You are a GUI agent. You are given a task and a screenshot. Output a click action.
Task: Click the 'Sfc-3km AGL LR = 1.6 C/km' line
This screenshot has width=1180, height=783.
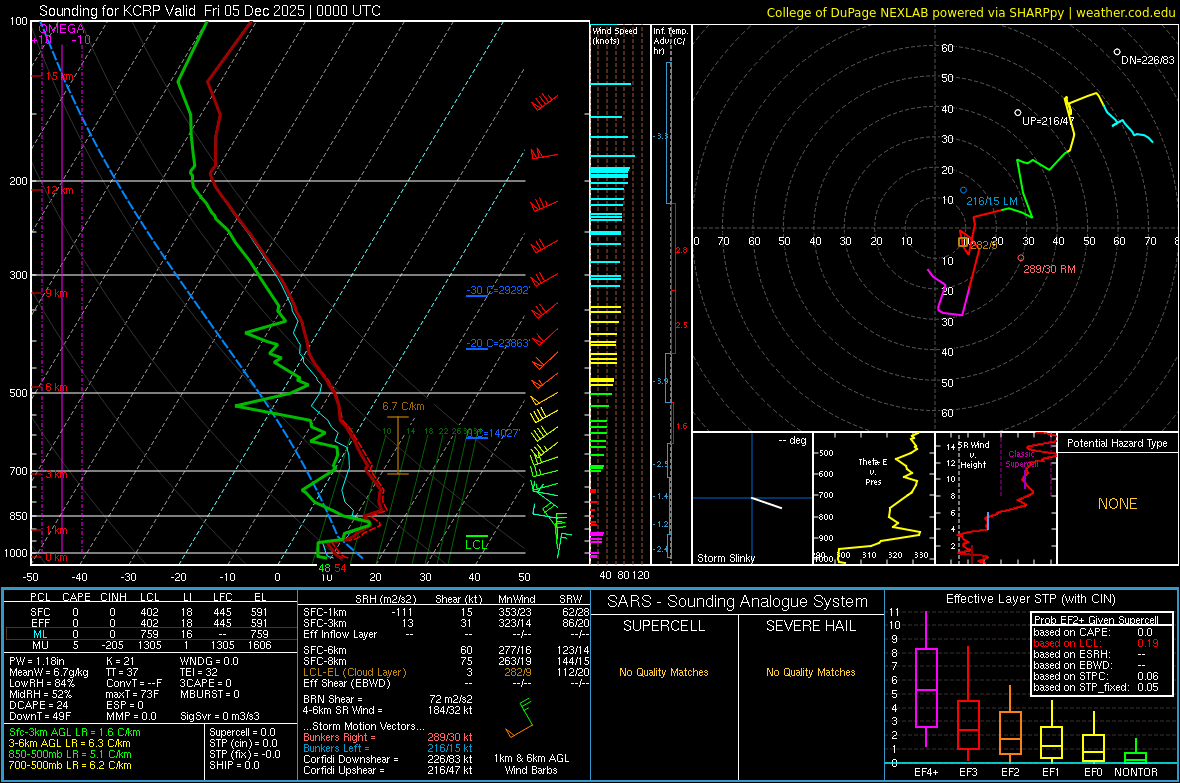point(75,732)
